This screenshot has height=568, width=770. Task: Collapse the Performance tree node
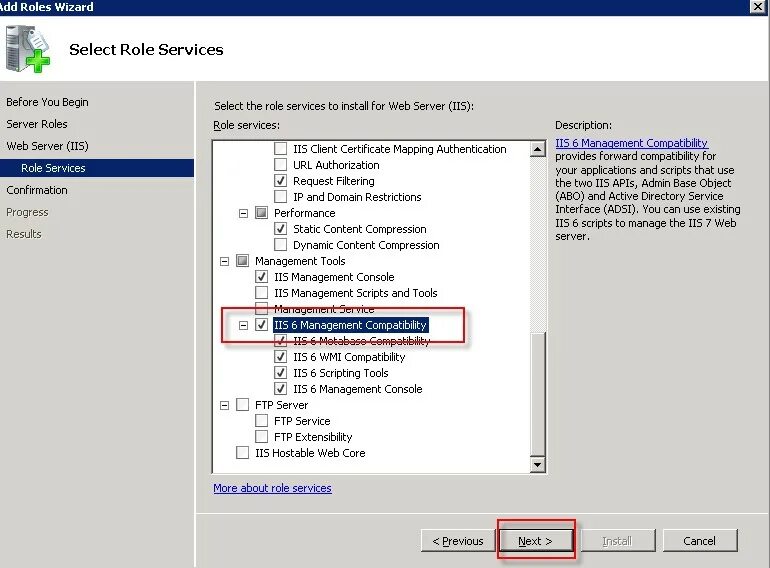(x=243, y=213)
